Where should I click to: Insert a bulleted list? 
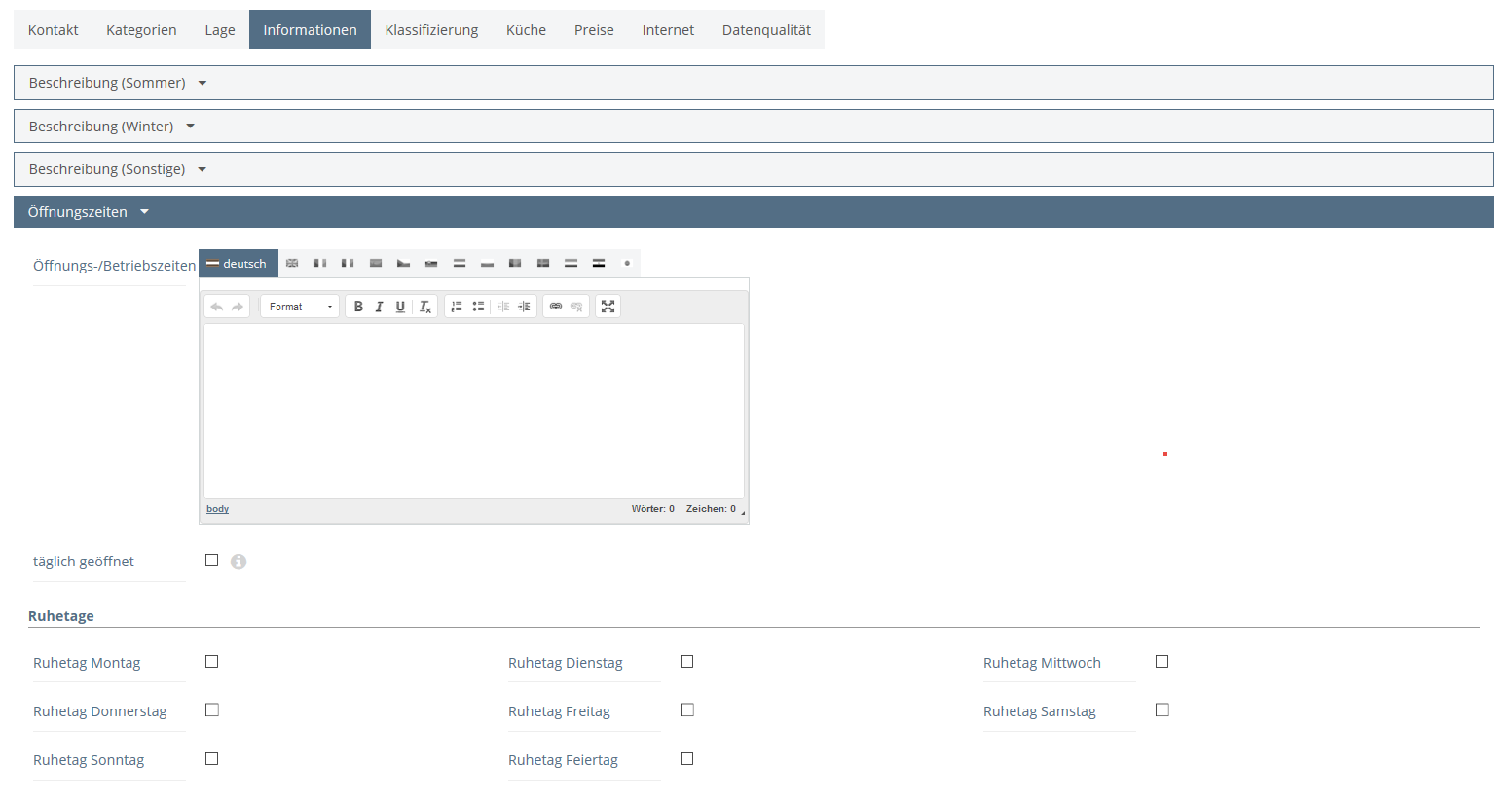[478, 307]
